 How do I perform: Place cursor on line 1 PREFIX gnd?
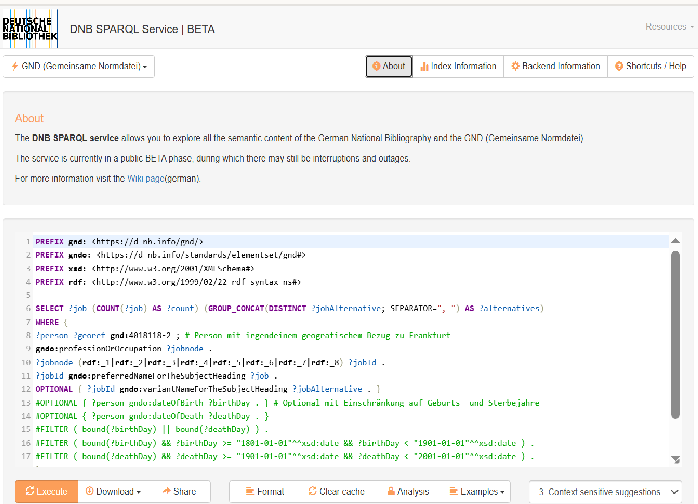119,242
